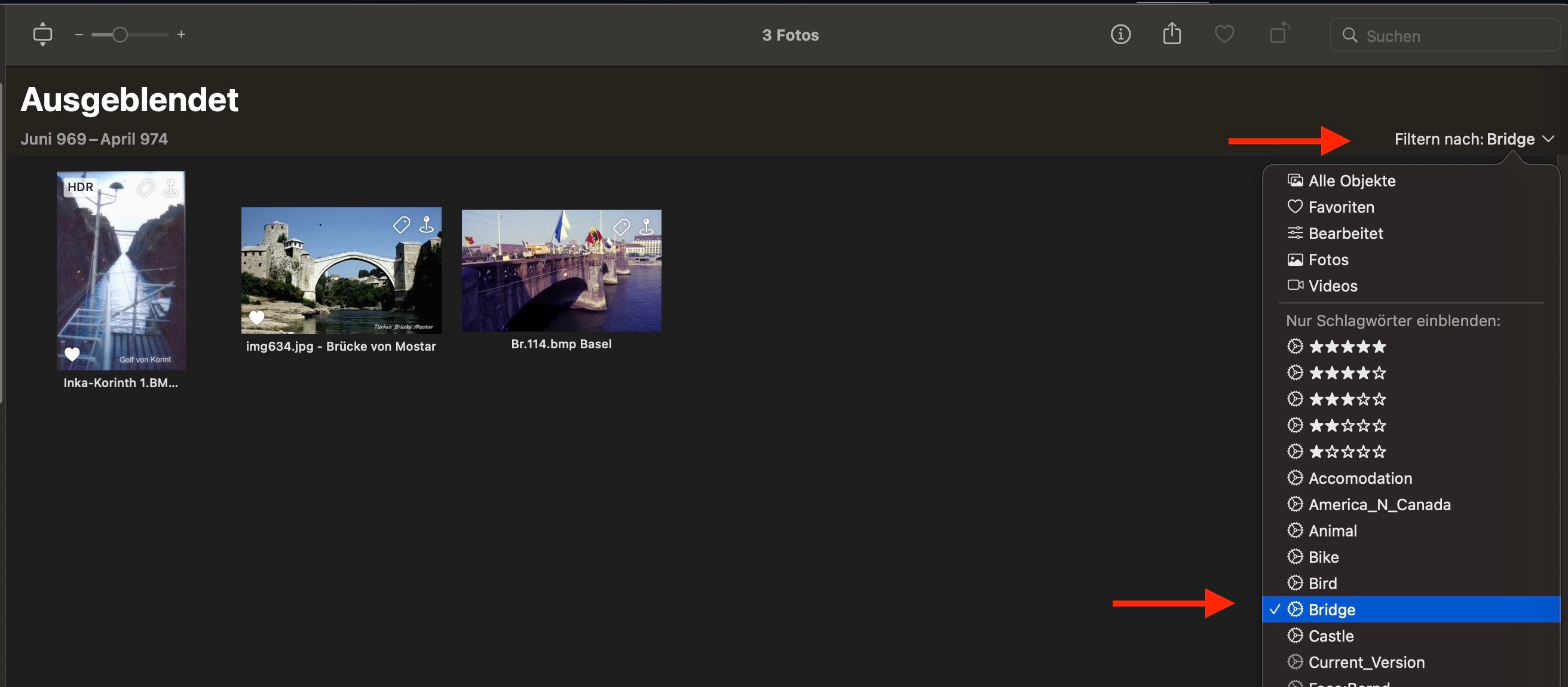Click keyword tag badge on Mostar photo
This screenshot has height=687, width=1568.
[x=401, y=226]
